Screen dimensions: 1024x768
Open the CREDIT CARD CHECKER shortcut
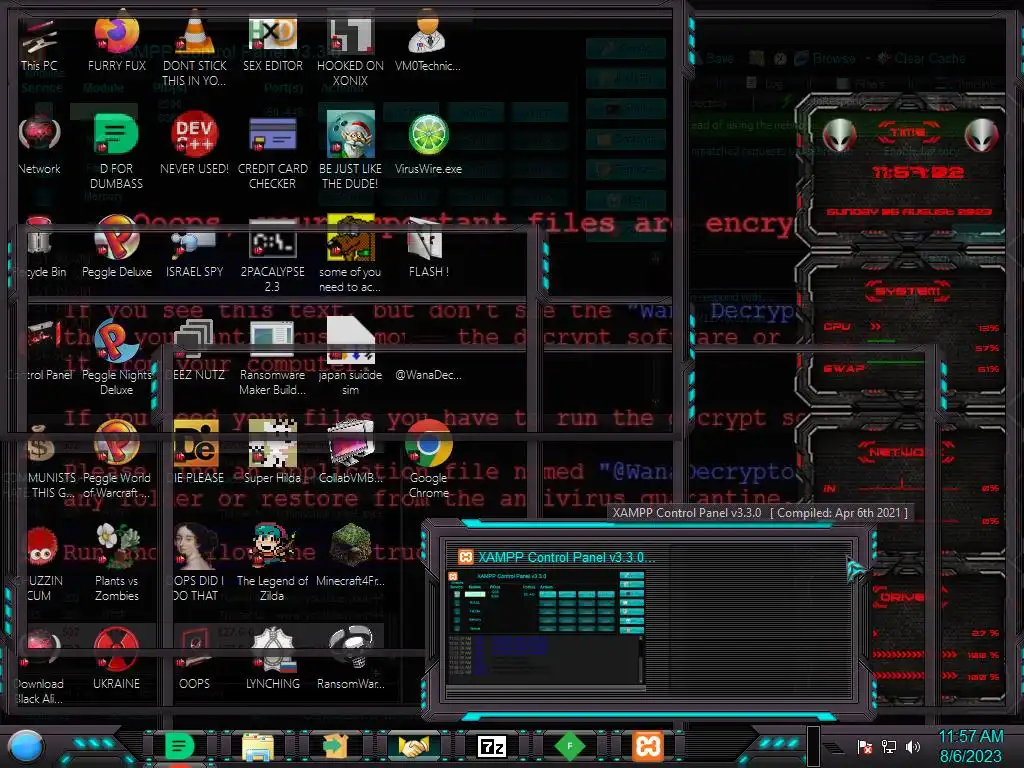[x=273, y=152]
